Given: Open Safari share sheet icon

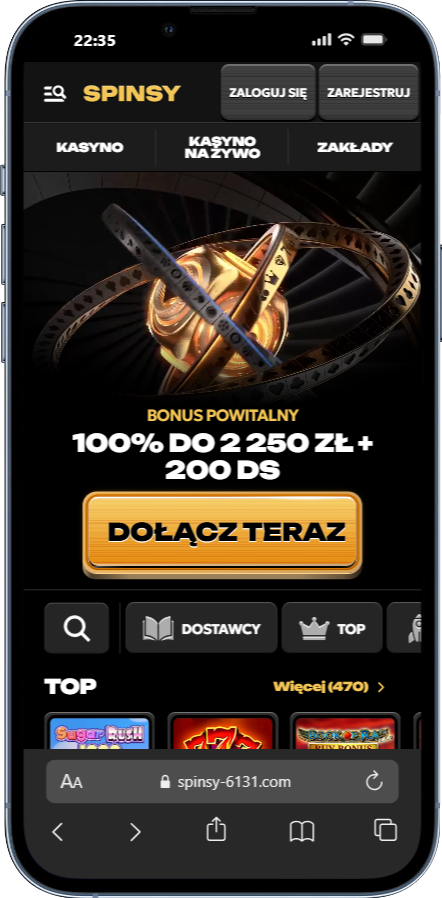Looking at the screenshot, I should click(x=216, y=830).
